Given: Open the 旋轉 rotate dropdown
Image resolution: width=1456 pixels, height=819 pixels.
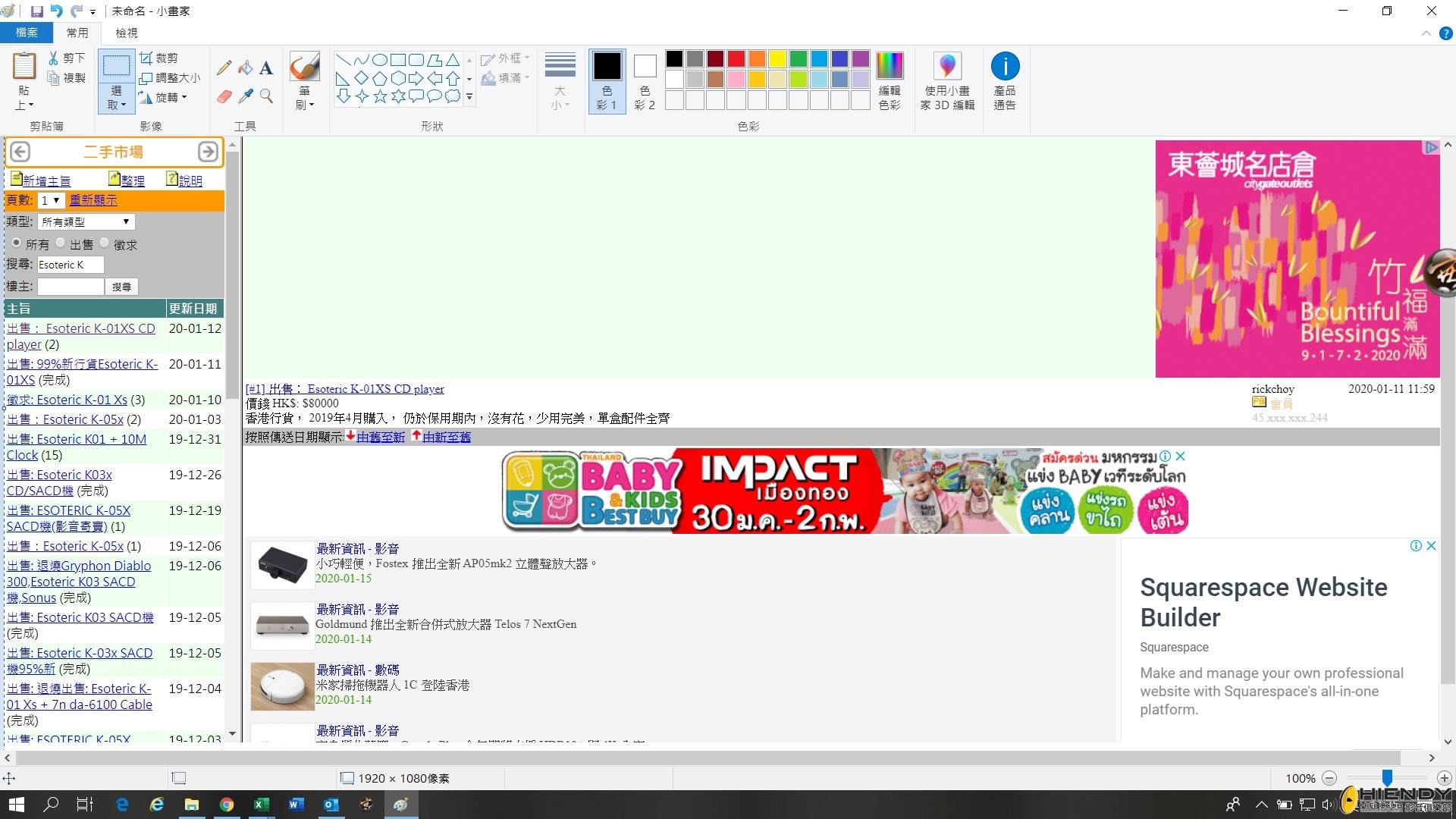Looking at the screenshot, I should click(x=164, y=98).
